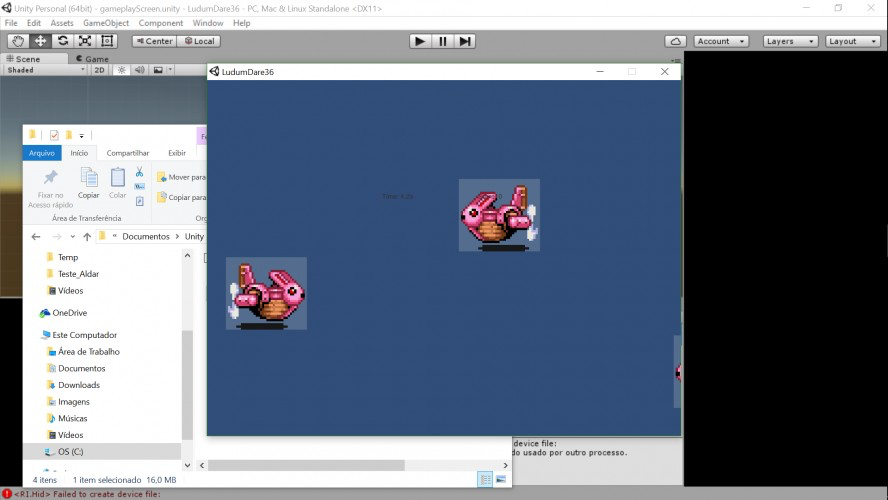Click Mover para button
Image resolution: width=888 pixels, height=500 pixels.
(x=181, y=177)
